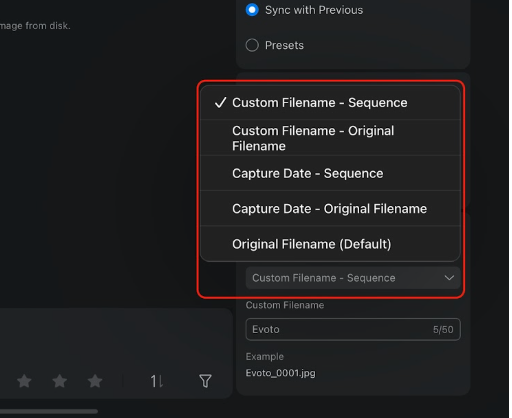
Task: Click the Custom Filename input containing Evoto
Action: click(x=353, y=329)
